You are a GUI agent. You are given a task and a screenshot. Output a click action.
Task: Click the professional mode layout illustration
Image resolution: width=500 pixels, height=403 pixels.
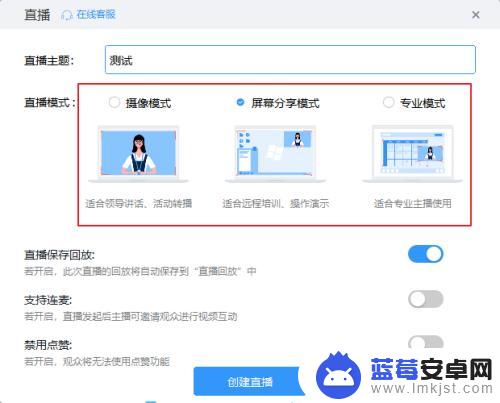(412, 154)
